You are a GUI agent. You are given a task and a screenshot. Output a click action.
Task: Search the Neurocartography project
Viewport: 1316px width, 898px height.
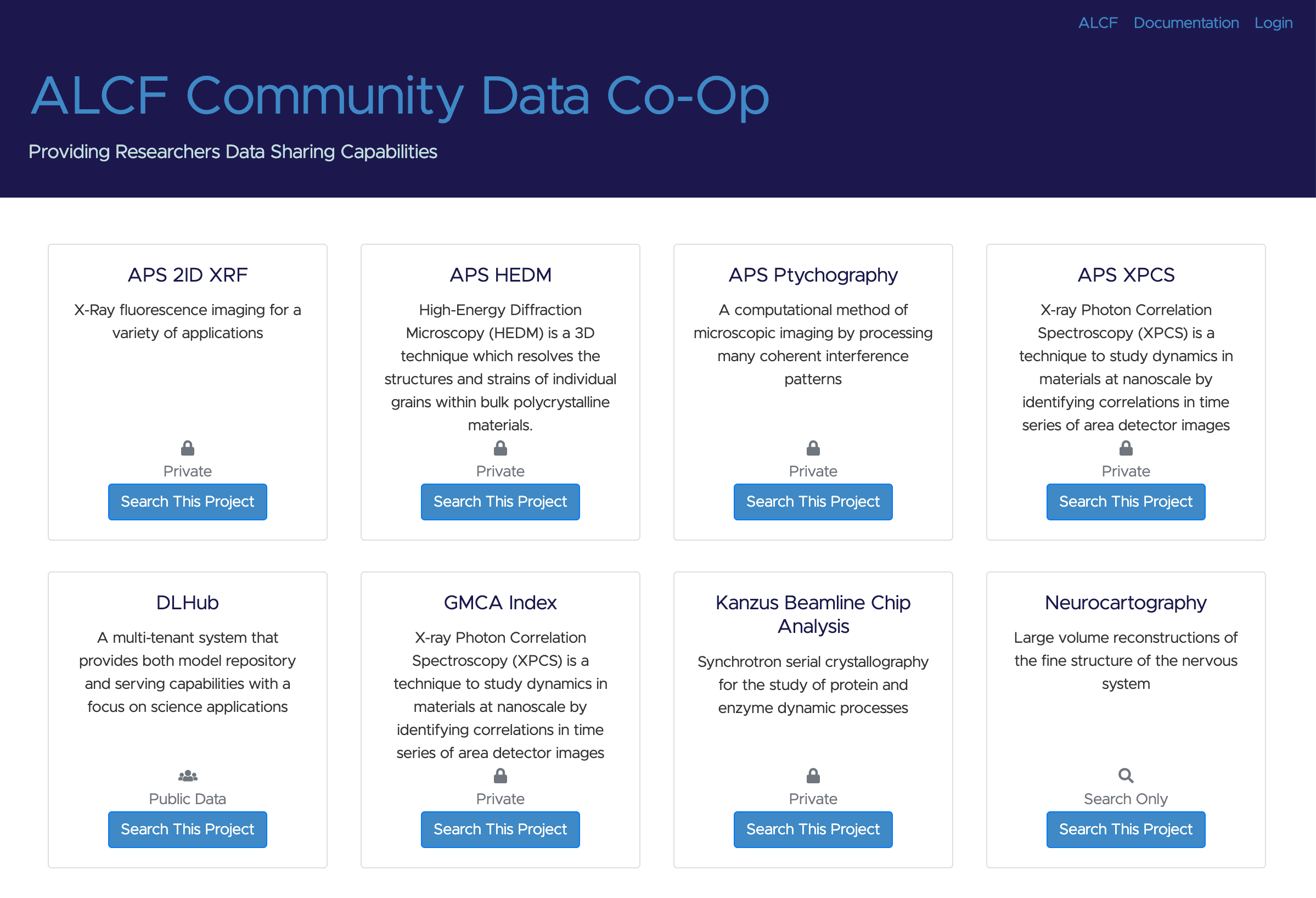pos(1125,829)
